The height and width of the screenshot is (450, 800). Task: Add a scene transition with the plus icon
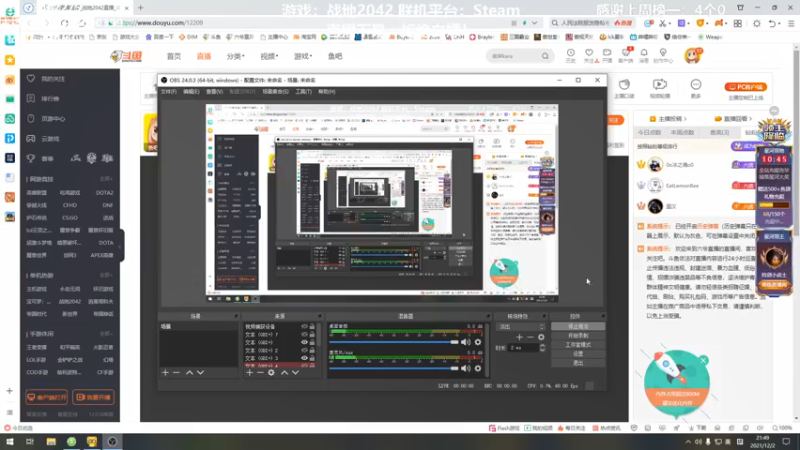coord(519,337)
